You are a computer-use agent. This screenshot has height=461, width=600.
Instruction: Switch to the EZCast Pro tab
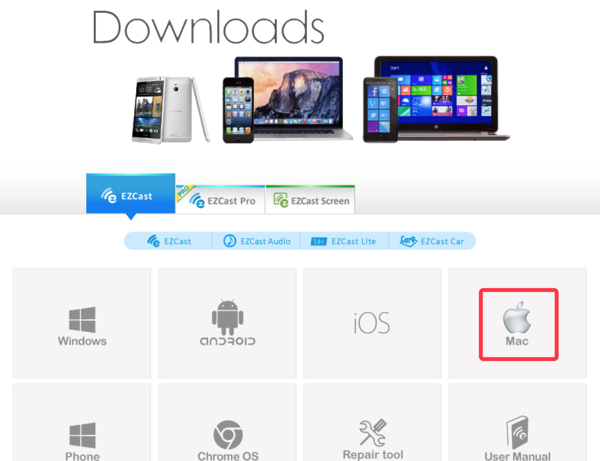coord(220,199)
